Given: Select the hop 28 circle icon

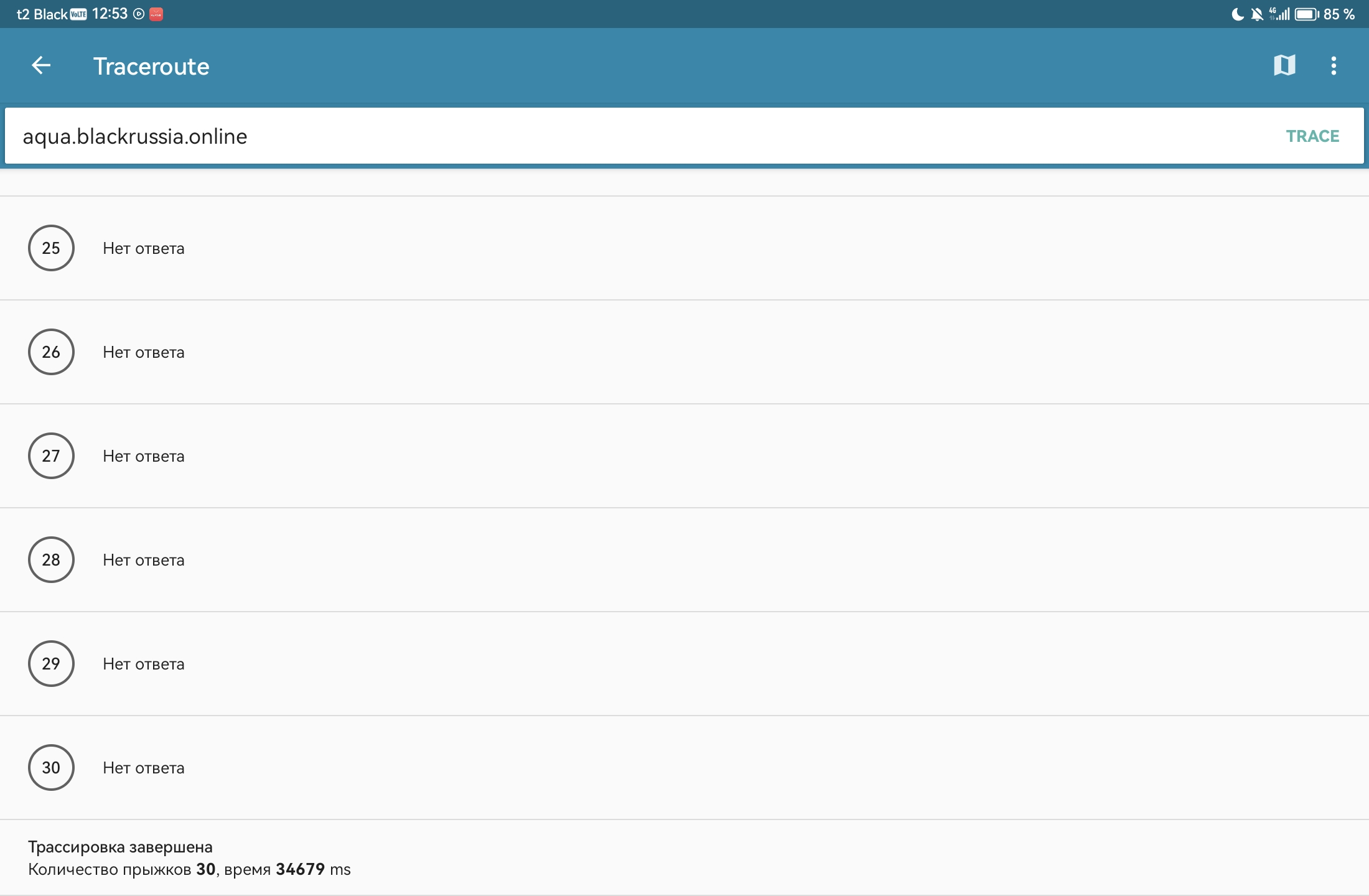Looking at the screenshot, I should (51, 559).
